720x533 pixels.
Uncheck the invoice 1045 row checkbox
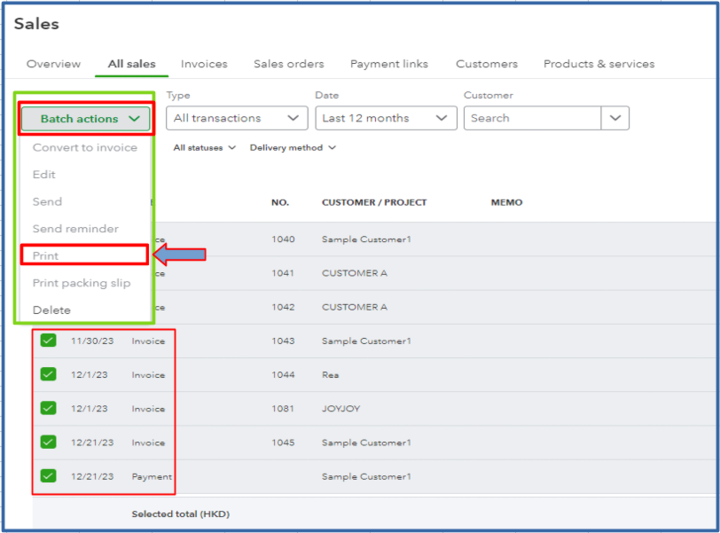(x=48, y=442)
